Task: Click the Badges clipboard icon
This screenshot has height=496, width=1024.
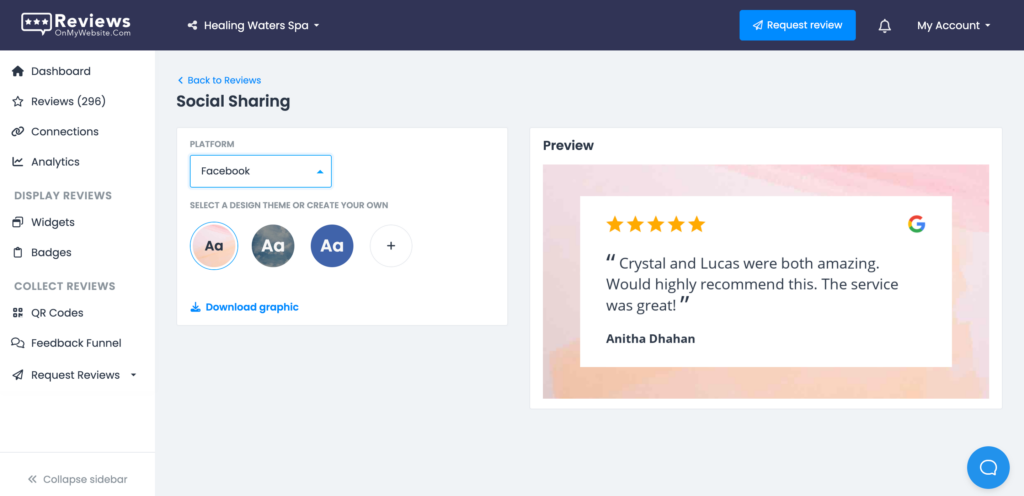Action: [x=18, y=252]
